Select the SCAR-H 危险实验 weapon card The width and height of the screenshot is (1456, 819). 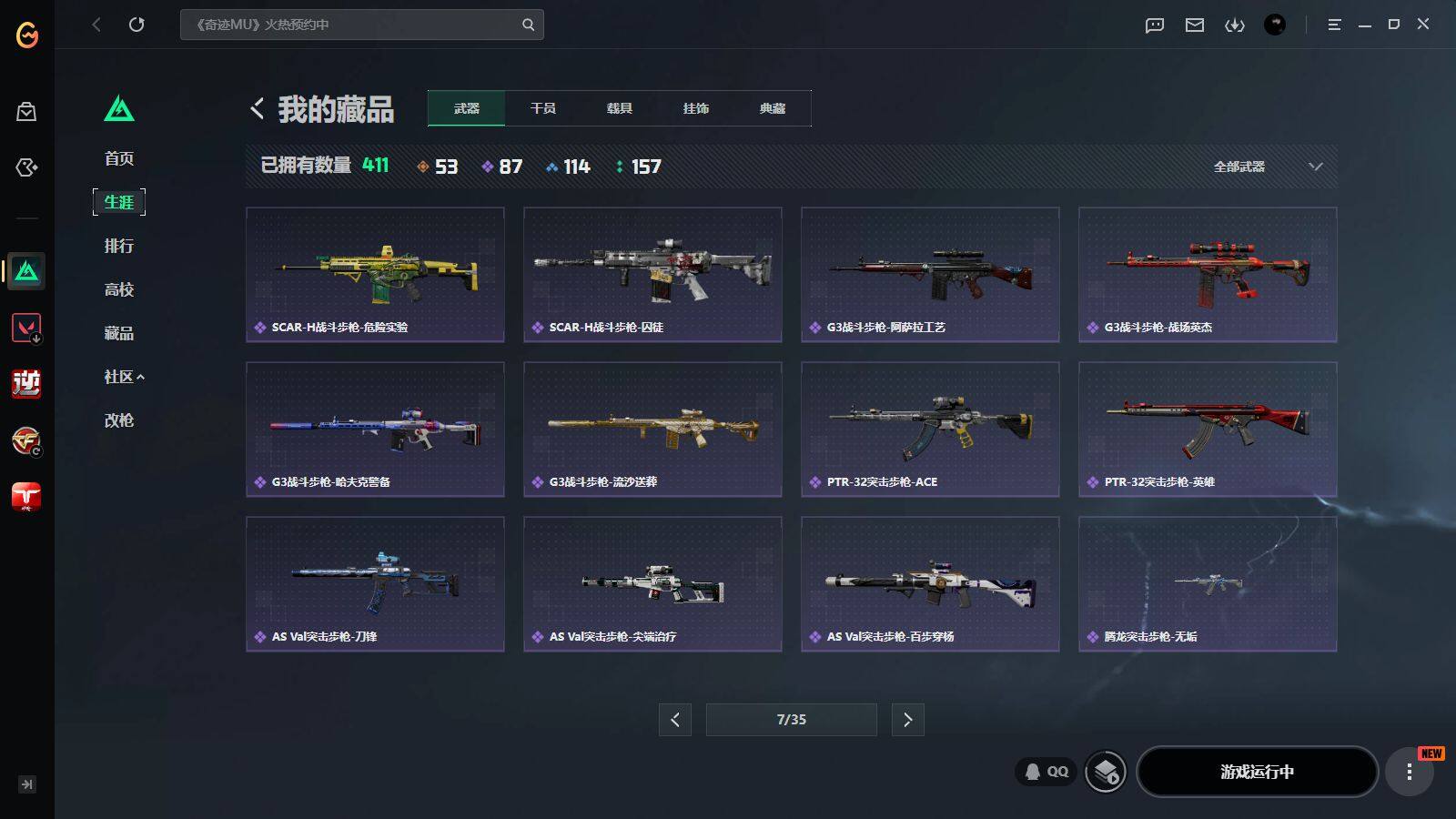tap(375, 275)
